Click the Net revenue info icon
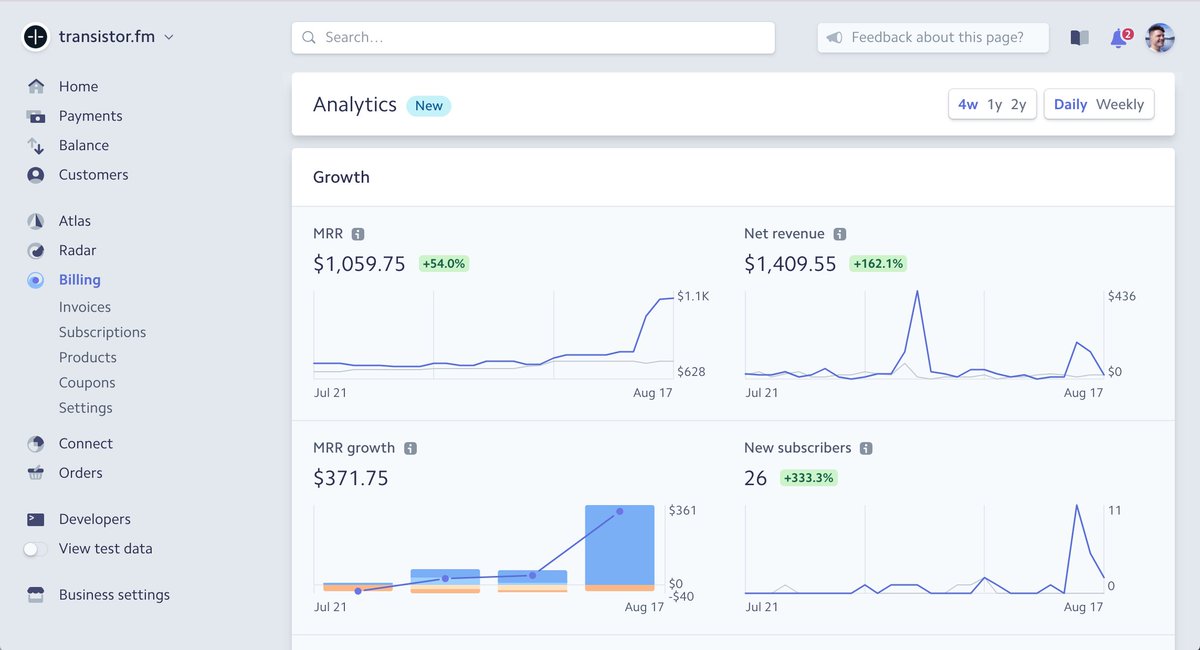1200x650 pixels. (840, 234)
